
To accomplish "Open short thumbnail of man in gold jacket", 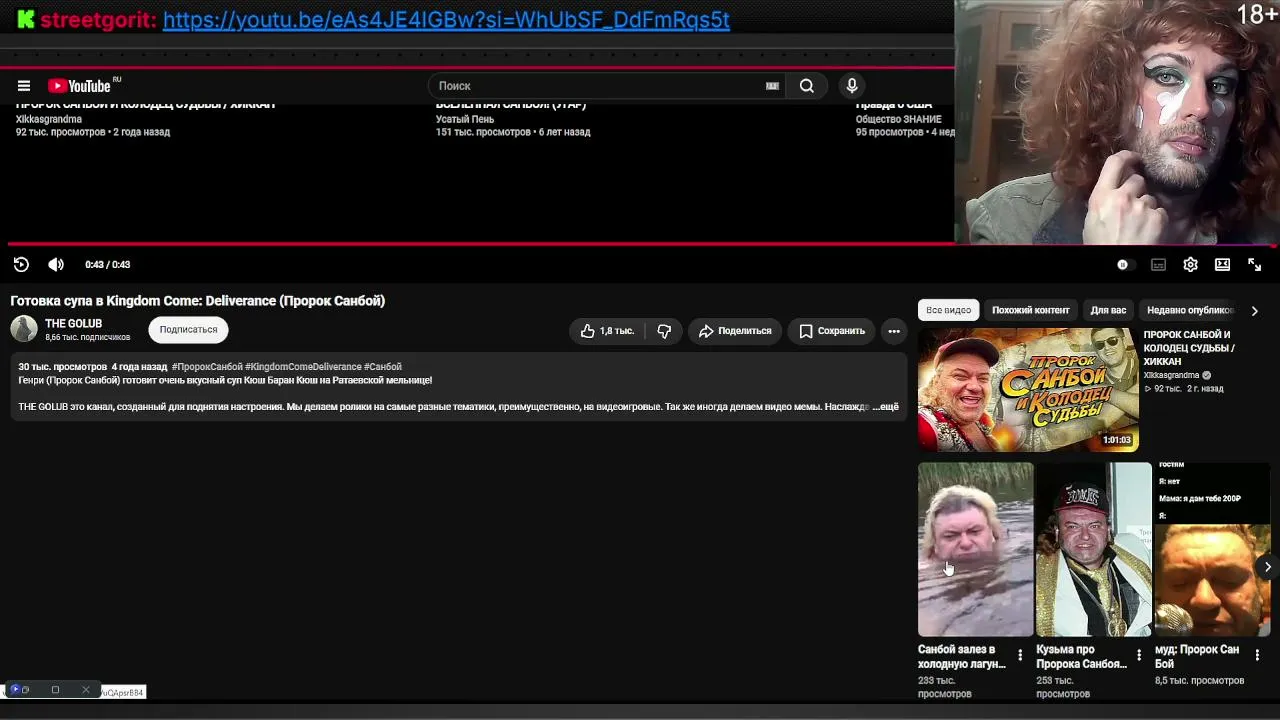I will pos(1093,549).
